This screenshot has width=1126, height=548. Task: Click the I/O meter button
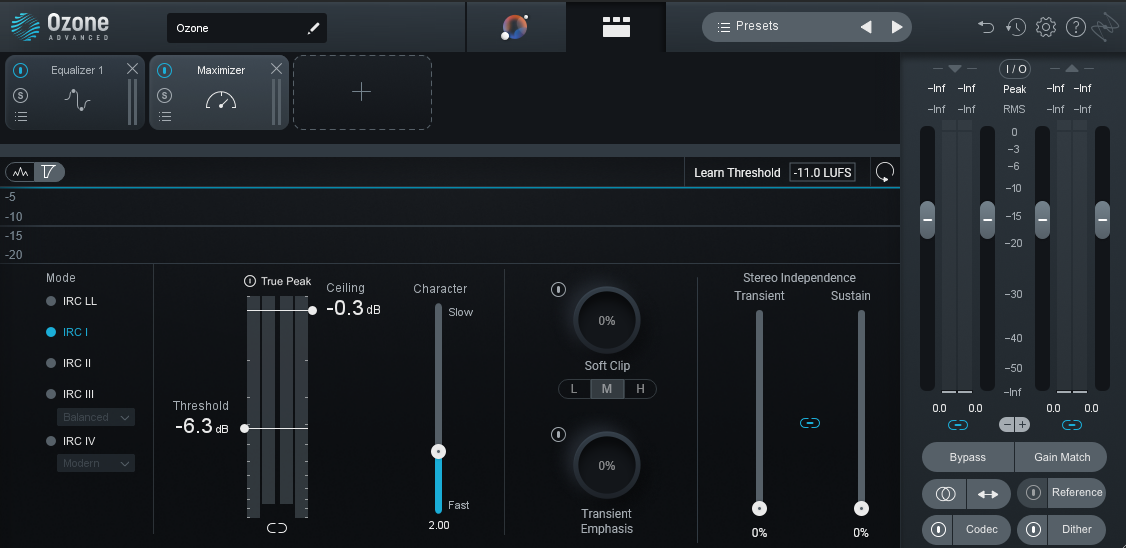coord(1015,69)
